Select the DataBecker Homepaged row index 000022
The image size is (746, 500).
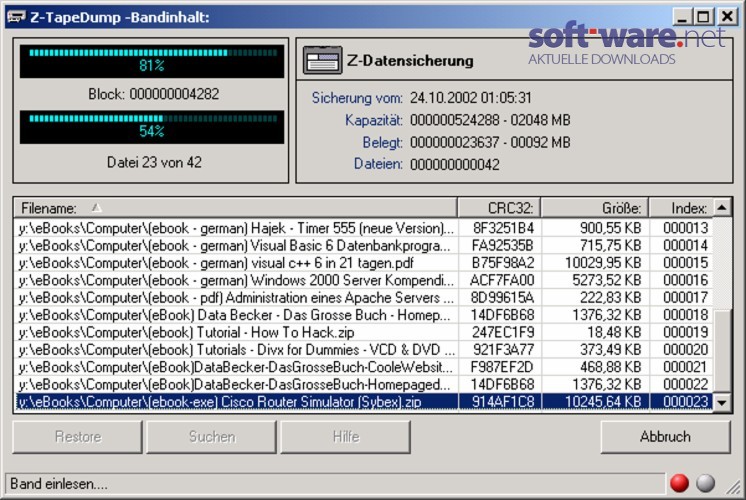pyautogui.click(x=363, y=384)
